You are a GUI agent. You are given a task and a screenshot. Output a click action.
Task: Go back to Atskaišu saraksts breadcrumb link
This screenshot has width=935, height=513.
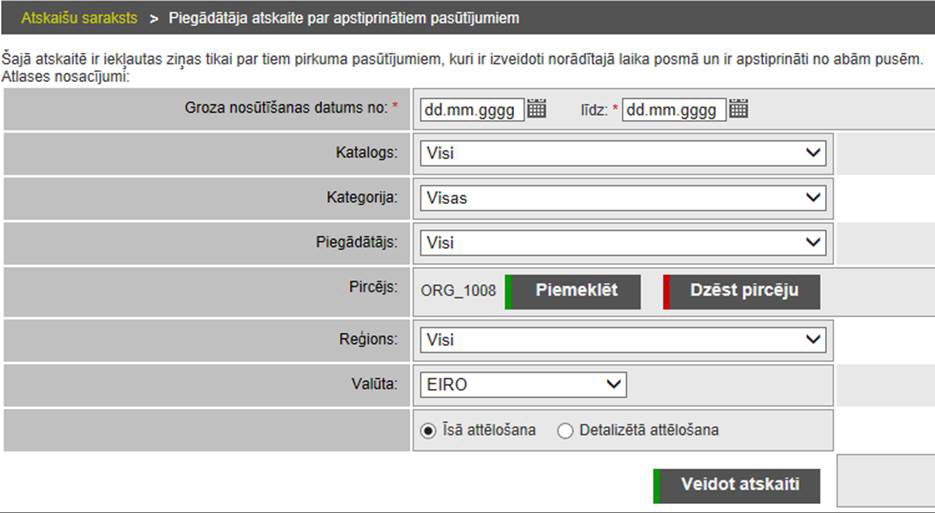[79, 18]
